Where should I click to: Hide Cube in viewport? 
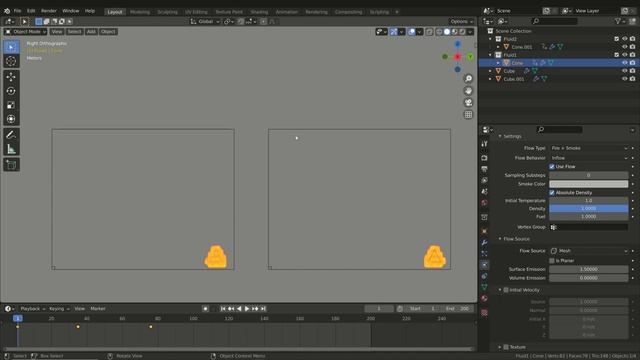(x=624, y=71)
